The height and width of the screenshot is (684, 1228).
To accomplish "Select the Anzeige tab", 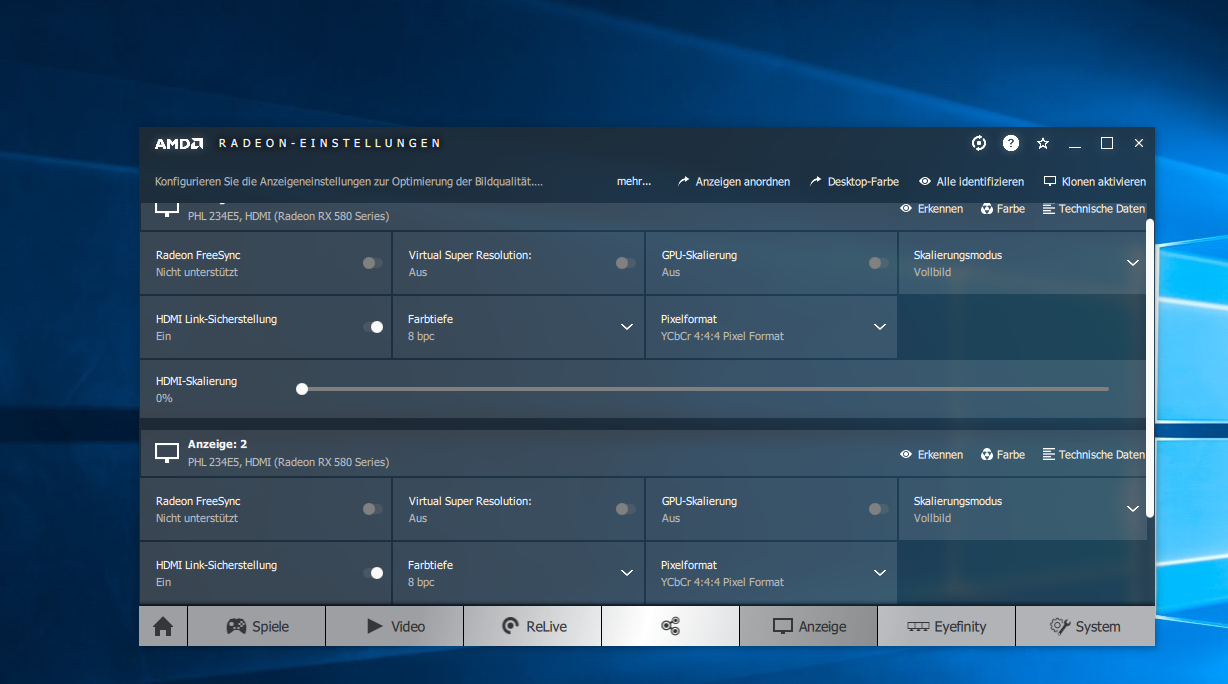I will pyautogui.click(x=808, y=626).
